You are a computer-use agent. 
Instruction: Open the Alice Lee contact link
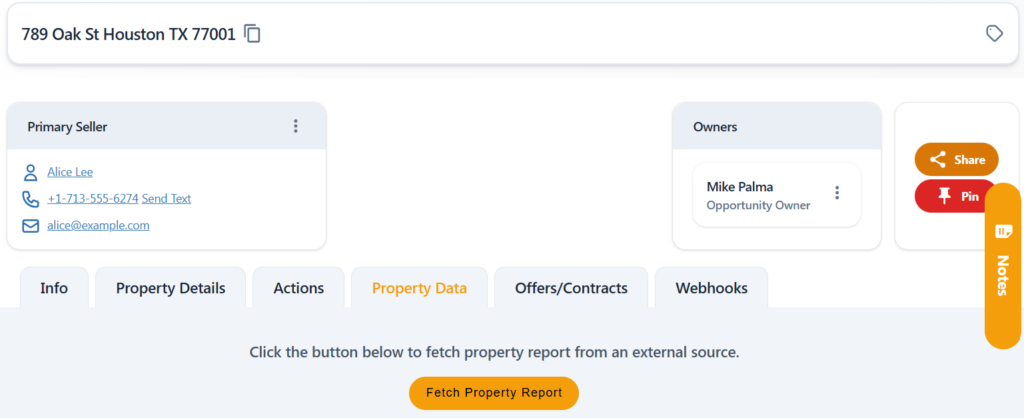click(70, 172)
